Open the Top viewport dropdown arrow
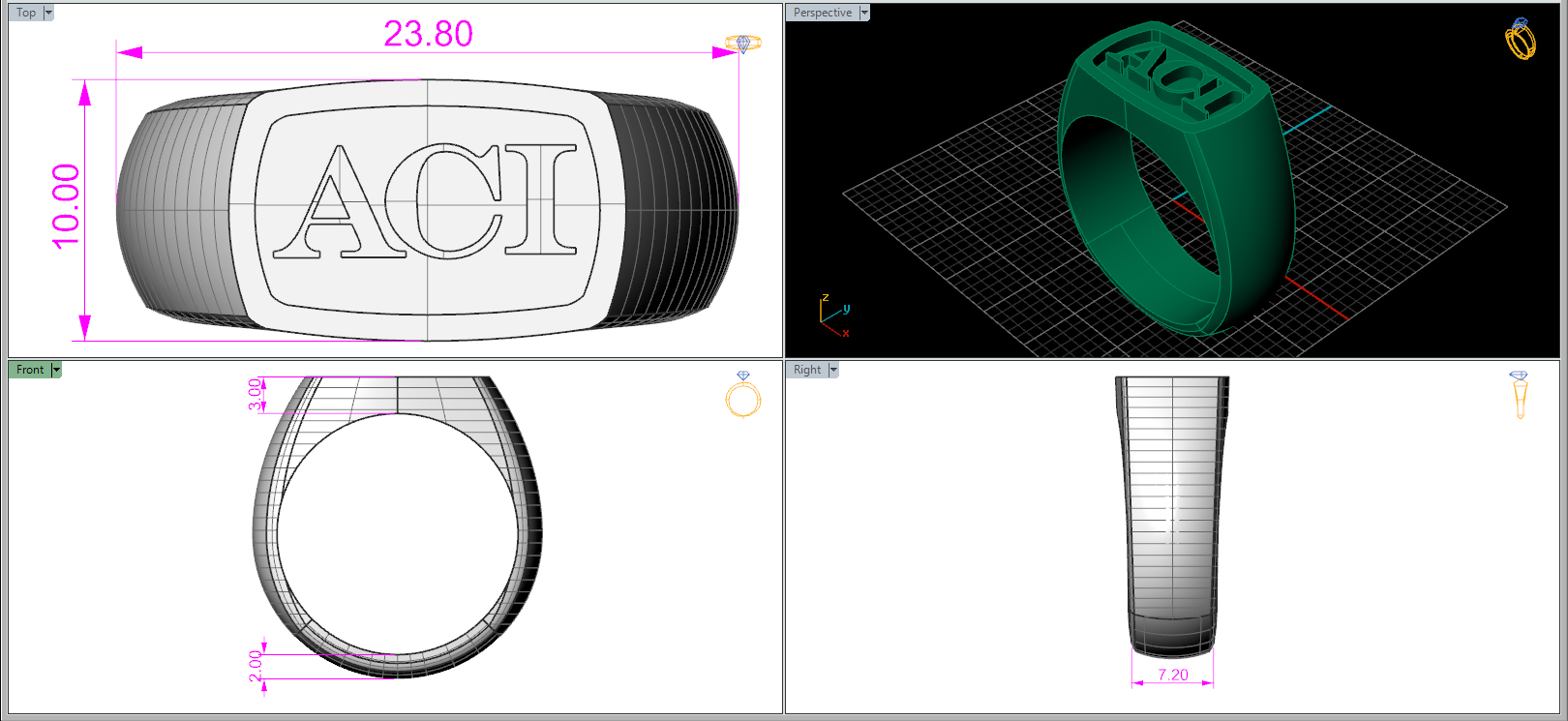 pos(48,14)
